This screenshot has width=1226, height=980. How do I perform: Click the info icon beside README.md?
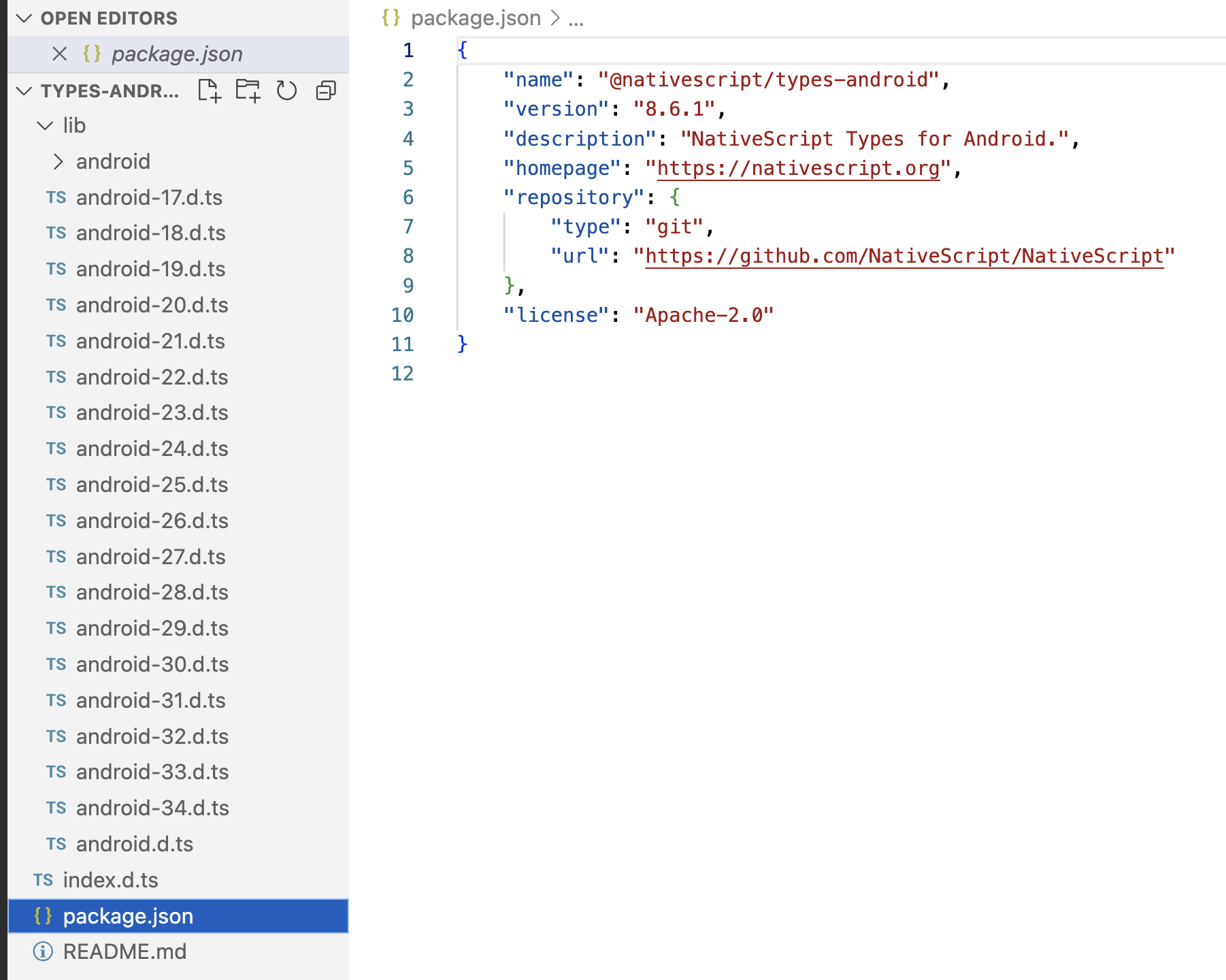(43, 951)
